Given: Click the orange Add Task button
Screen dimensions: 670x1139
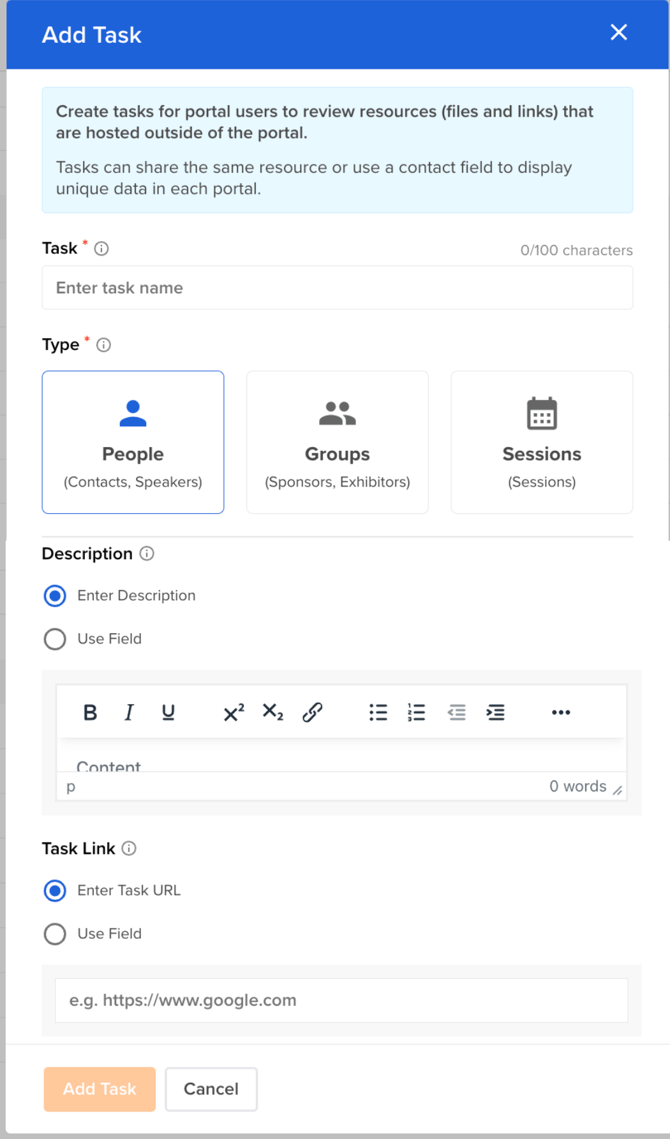Looking at the screenshot, I should pyautogui.click(x=99, y=1089).
